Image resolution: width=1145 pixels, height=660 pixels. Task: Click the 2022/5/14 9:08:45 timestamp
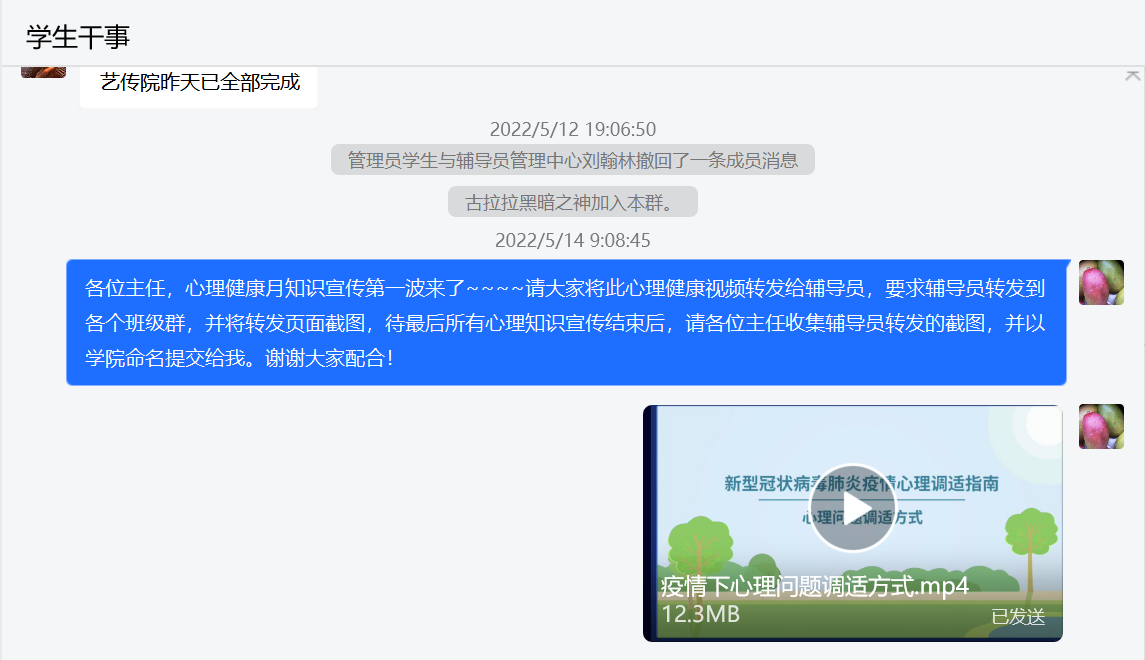(x=572, y=240)
